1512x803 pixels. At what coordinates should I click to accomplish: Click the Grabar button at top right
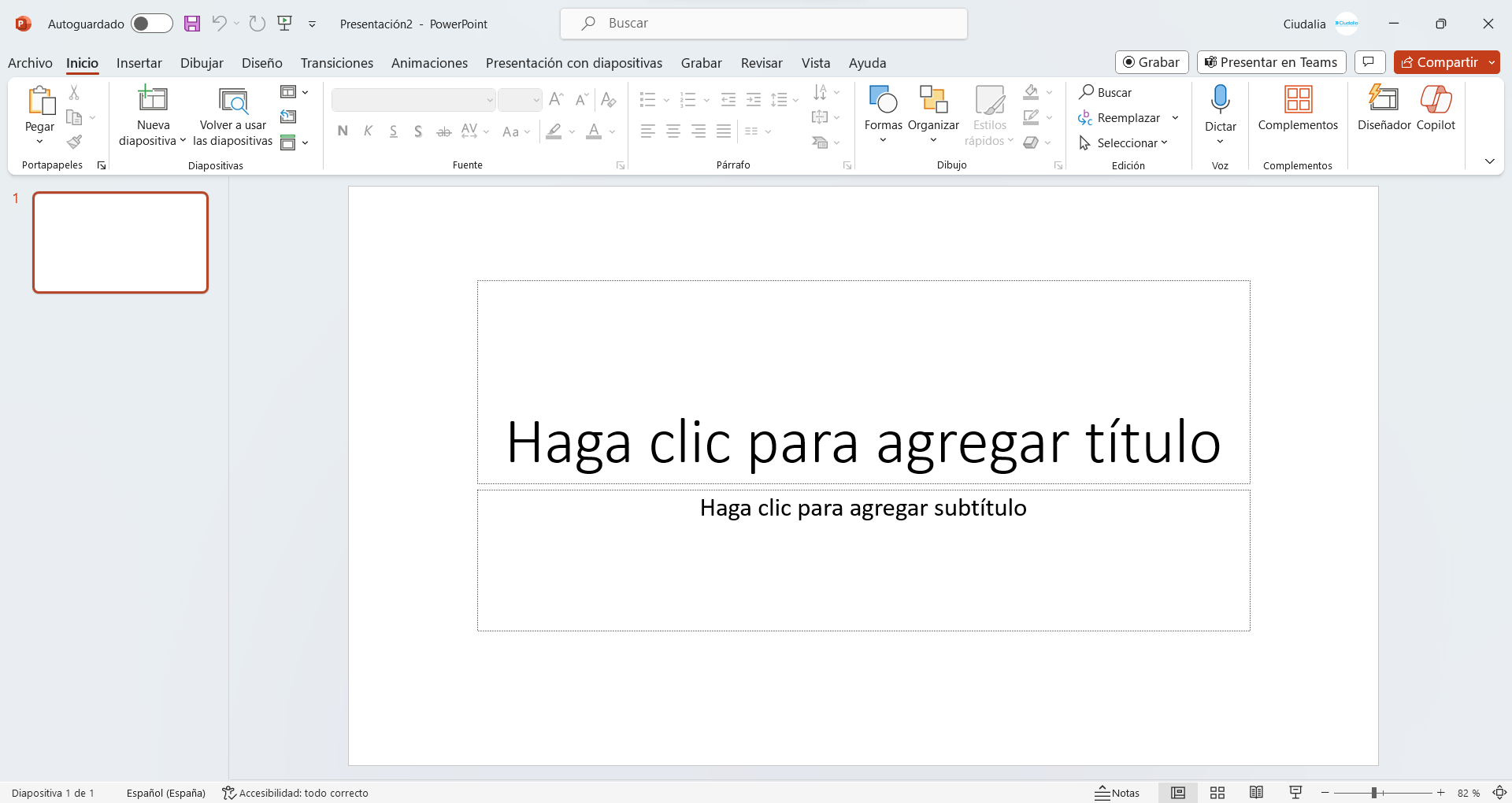pos(1151,62)
